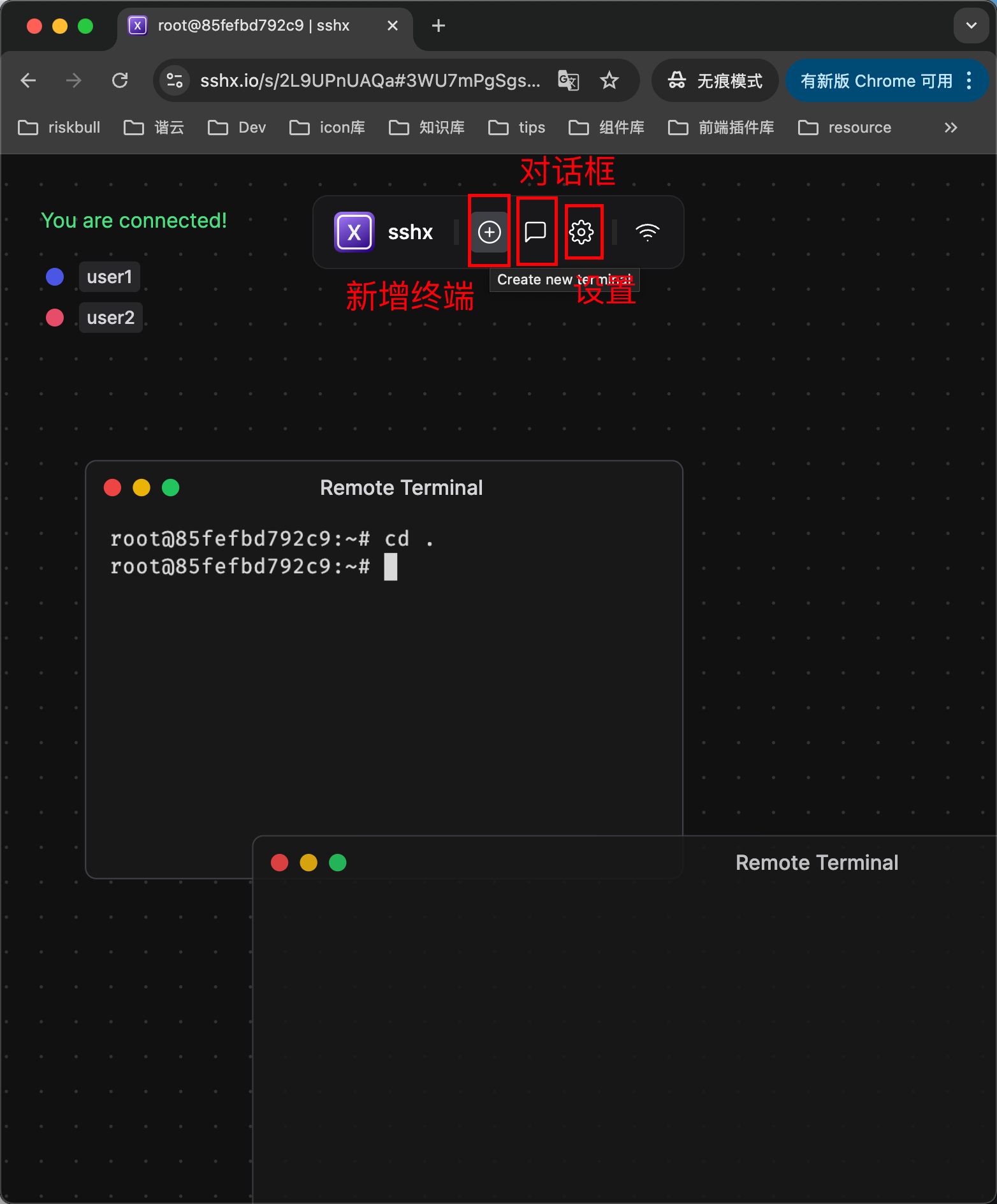This screenshot has width=997, height=1204.
Task: Click the yellow dot on first Remote Terminal
Action: point(142,488)
